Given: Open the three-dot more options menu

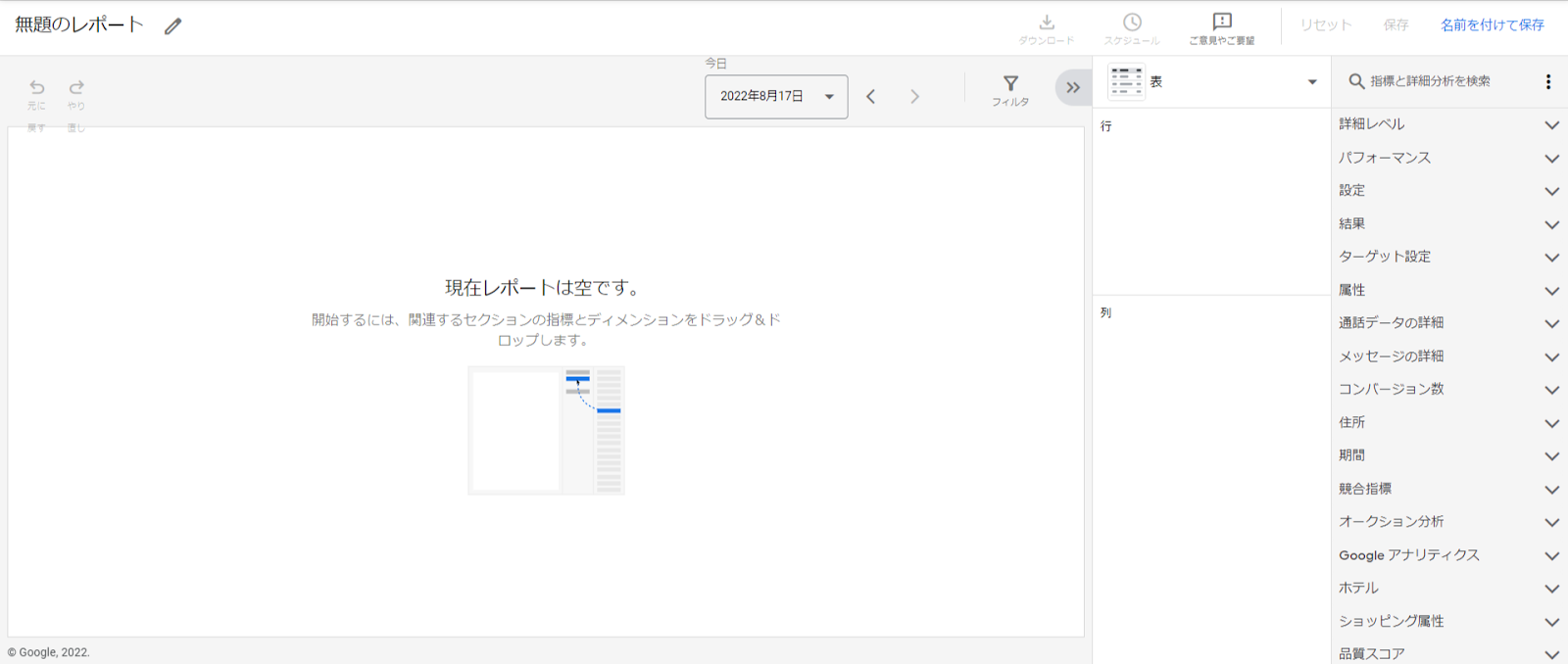Looking at the screenshot, I should (x=1548, y=81).
